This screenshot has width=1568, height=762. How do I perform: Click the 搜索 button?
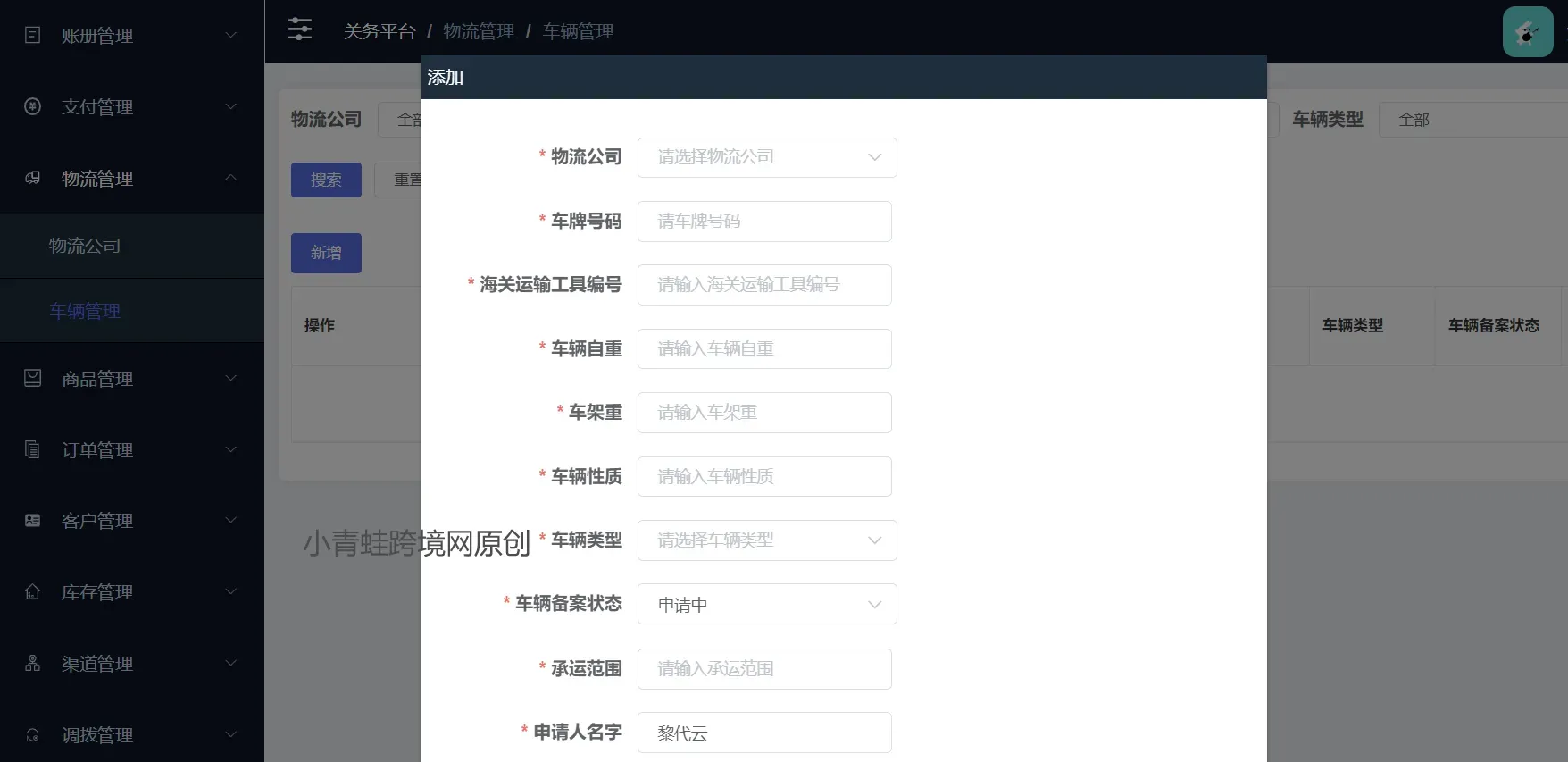point(326,180)
